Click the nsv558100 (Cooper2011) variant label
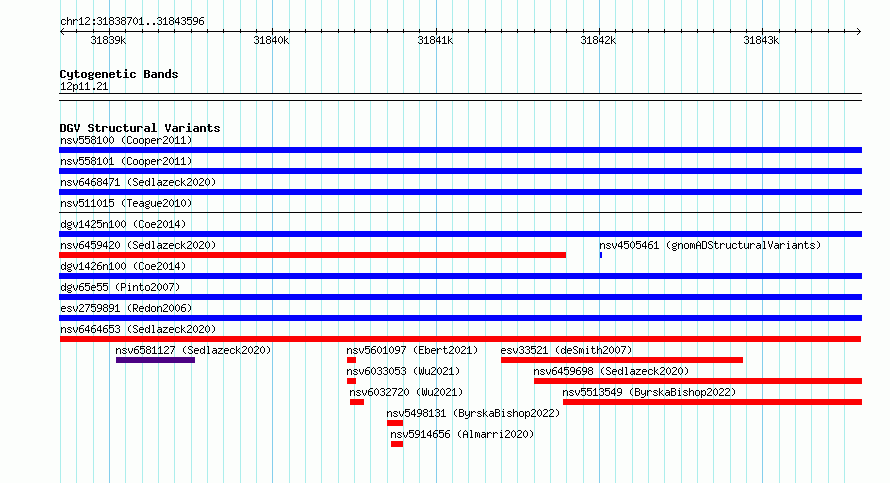890x483 pixels. 126,140
